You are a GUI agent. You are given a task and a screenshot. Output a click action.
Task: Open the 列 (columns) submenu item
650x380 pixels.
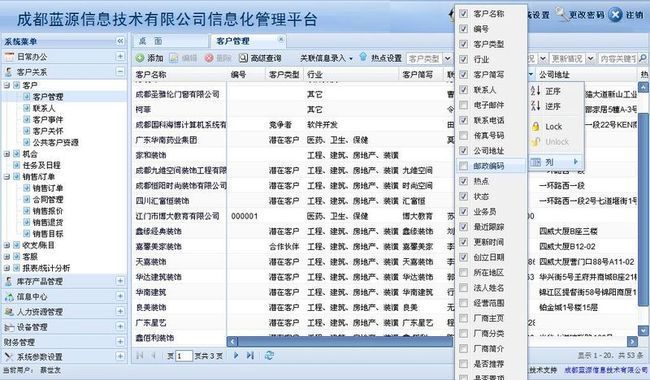pyautogui.click(x=555, y=162)
